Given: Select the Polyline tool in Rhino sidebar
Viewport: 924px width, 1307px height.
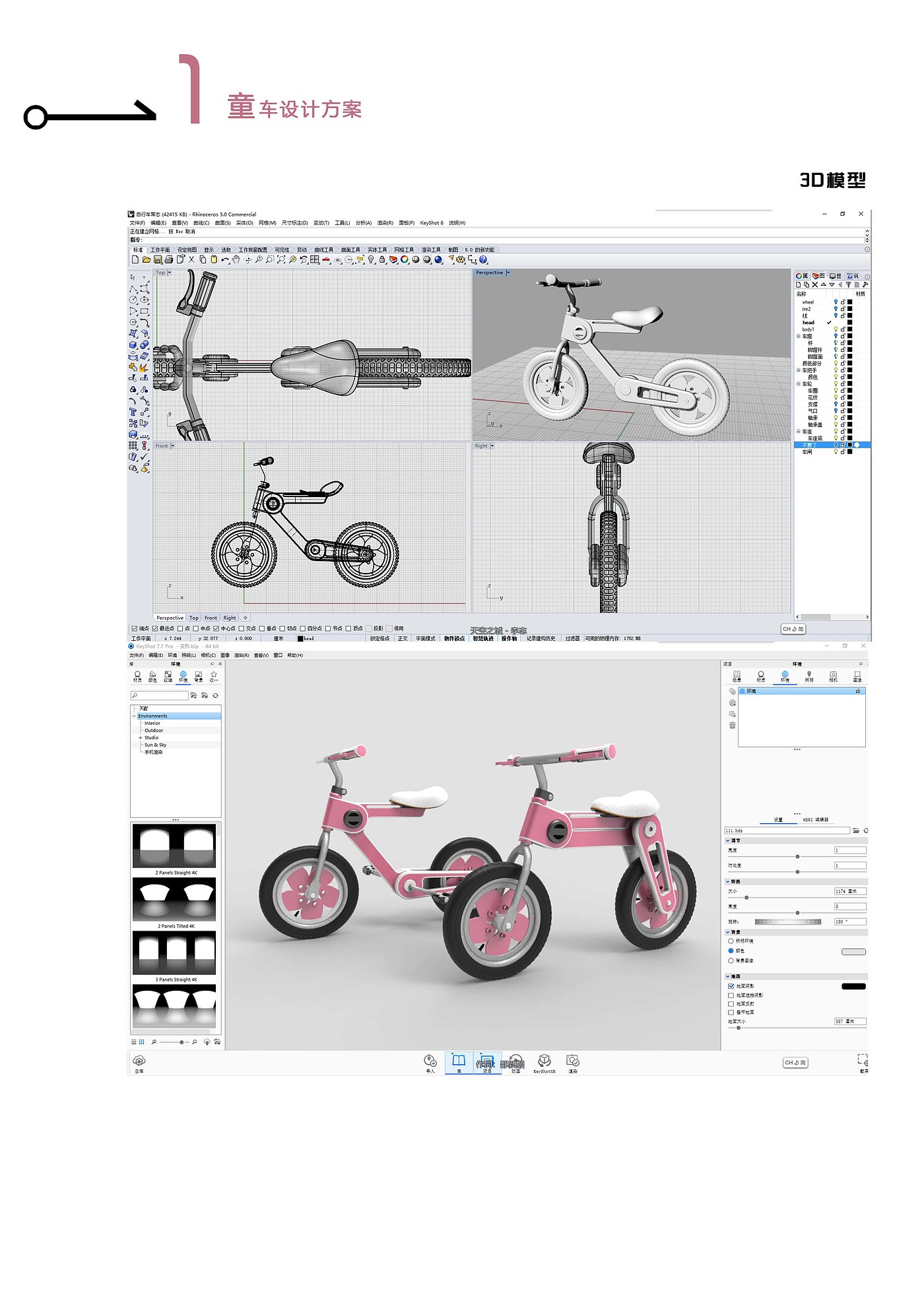Looking at the screenshot, I should coord(133,288).
